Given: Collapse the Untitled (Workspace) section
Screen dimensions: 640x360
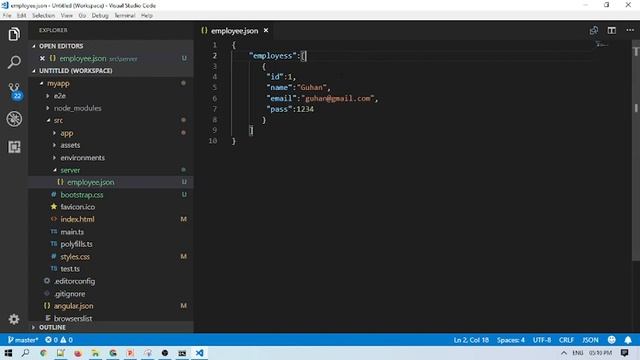Looking at the screenshot, I should [x=76, y=71].
